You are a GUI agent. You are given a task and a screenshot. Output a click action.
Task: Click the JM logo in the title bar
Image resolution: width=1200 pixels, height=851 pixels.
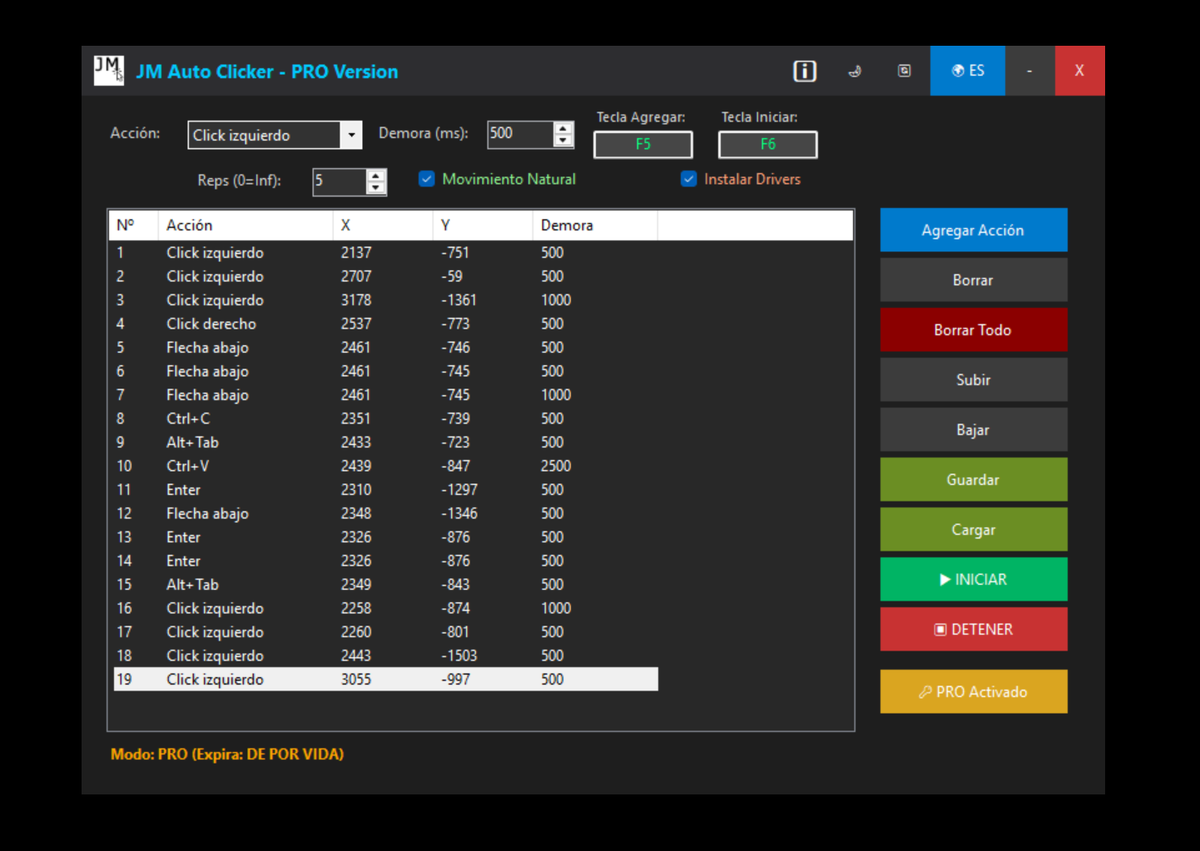coord(108,70)
